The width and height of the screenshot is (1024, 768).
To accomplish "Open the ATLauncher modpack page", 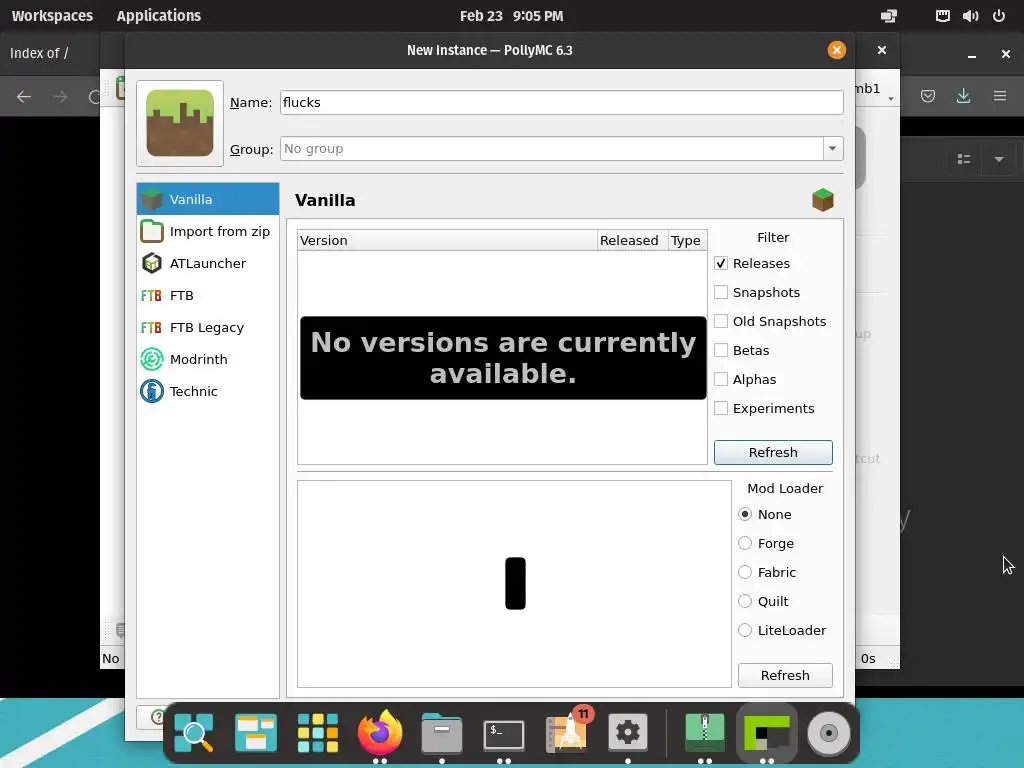I will tap(208, 263).
